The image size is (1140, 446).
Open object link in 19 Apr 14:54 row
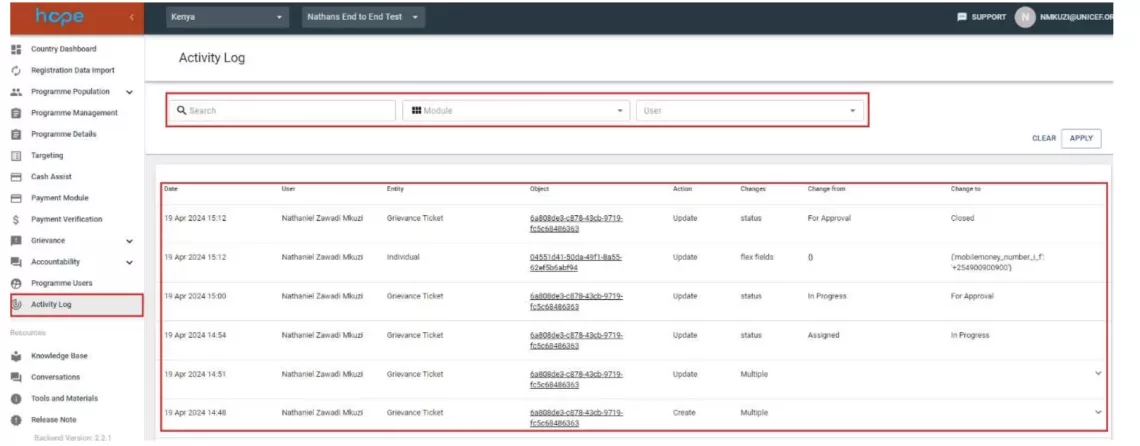(x=576, y=341)
